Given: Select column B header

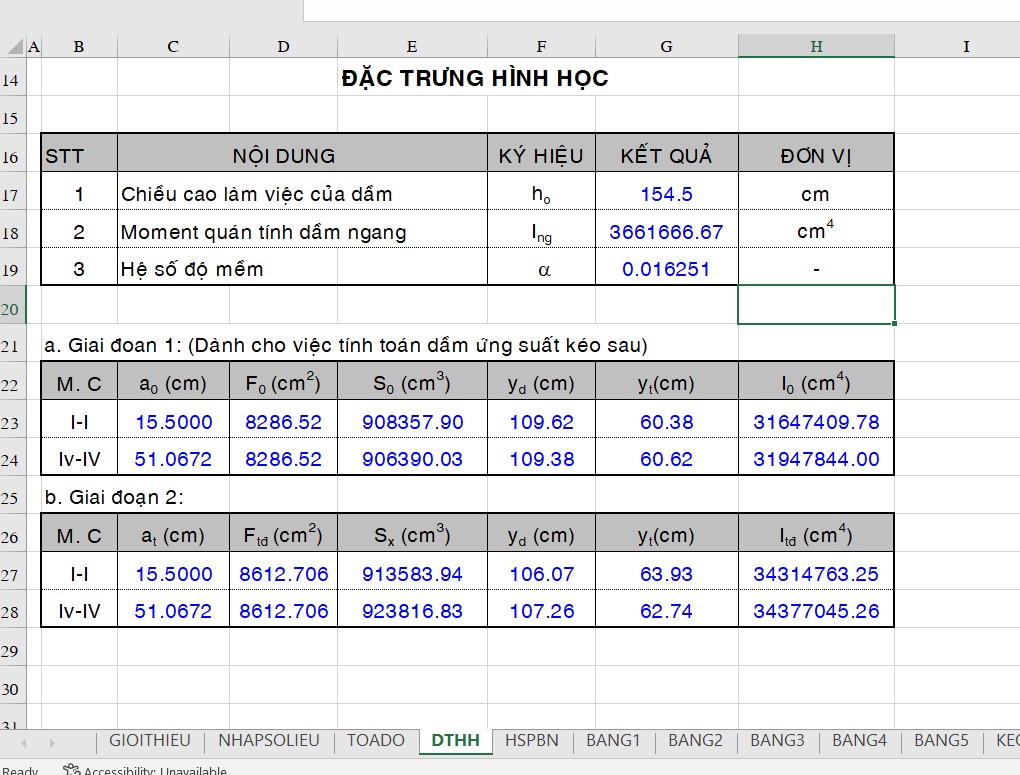Looking at the screenshot, I should [x=79, y=46].
